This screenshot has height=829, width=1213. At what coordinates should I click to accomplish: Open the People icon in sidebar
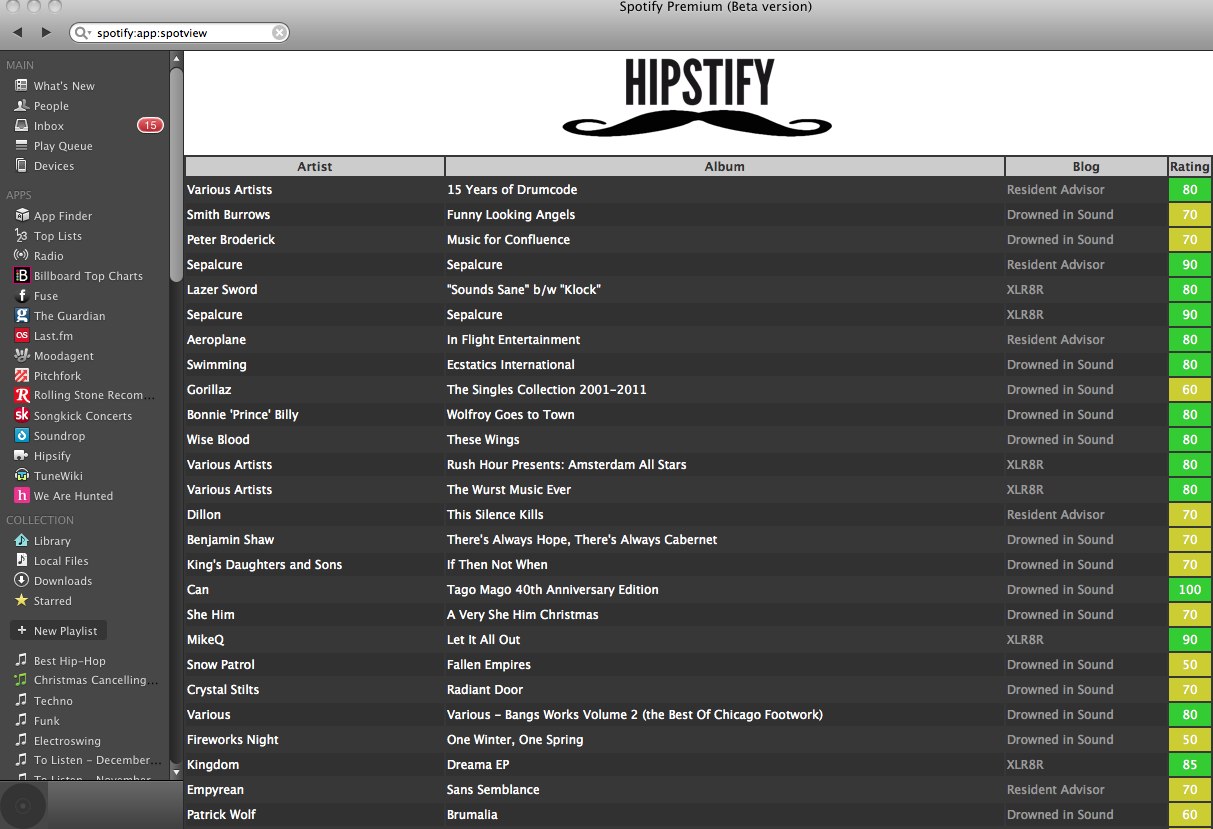[21, 106]
